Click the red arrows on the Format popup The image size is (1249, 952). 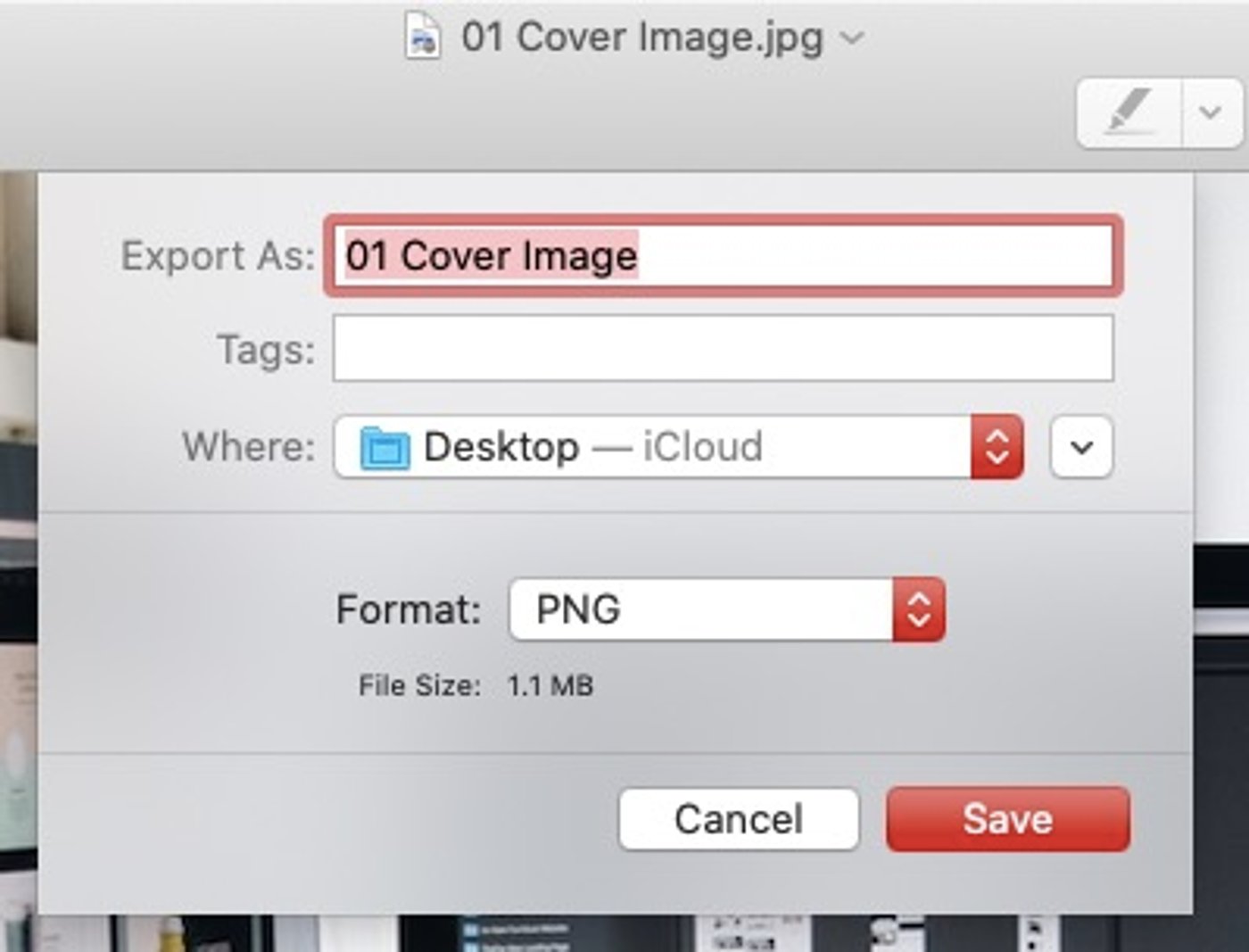point(919,609)
